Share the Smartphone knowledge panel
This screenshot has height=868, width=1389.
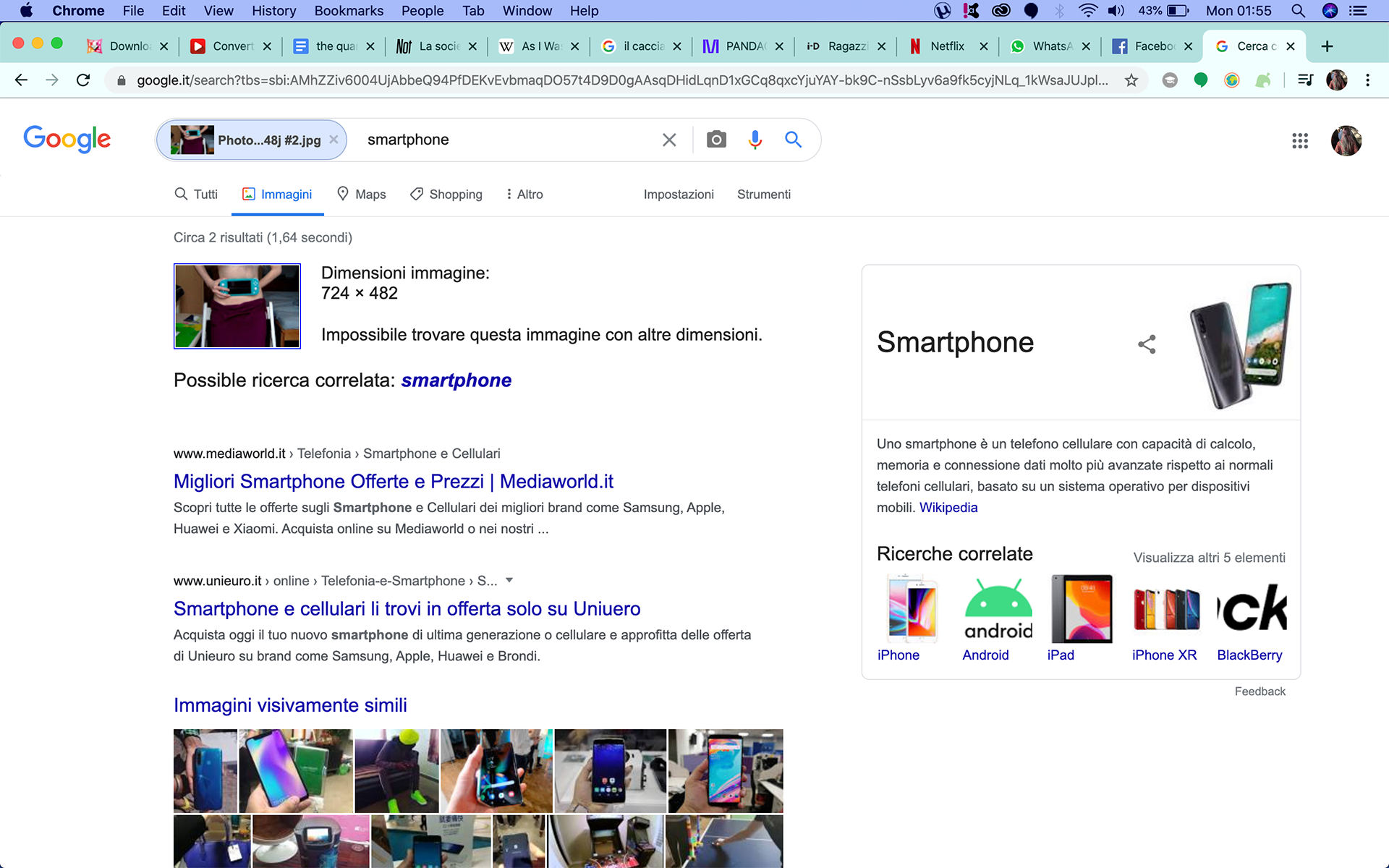click(1147, 344)
